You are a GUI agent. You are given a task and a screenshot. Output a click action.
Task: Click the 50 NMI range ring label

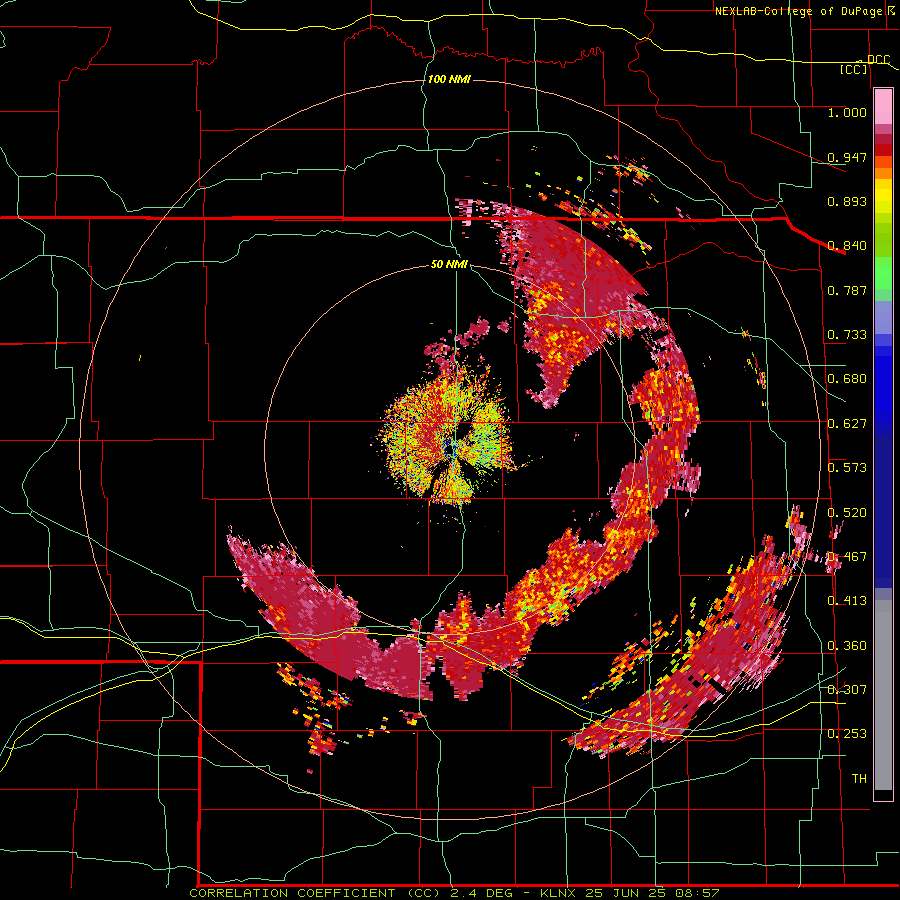pyautogui.click(x=449, y=265)
